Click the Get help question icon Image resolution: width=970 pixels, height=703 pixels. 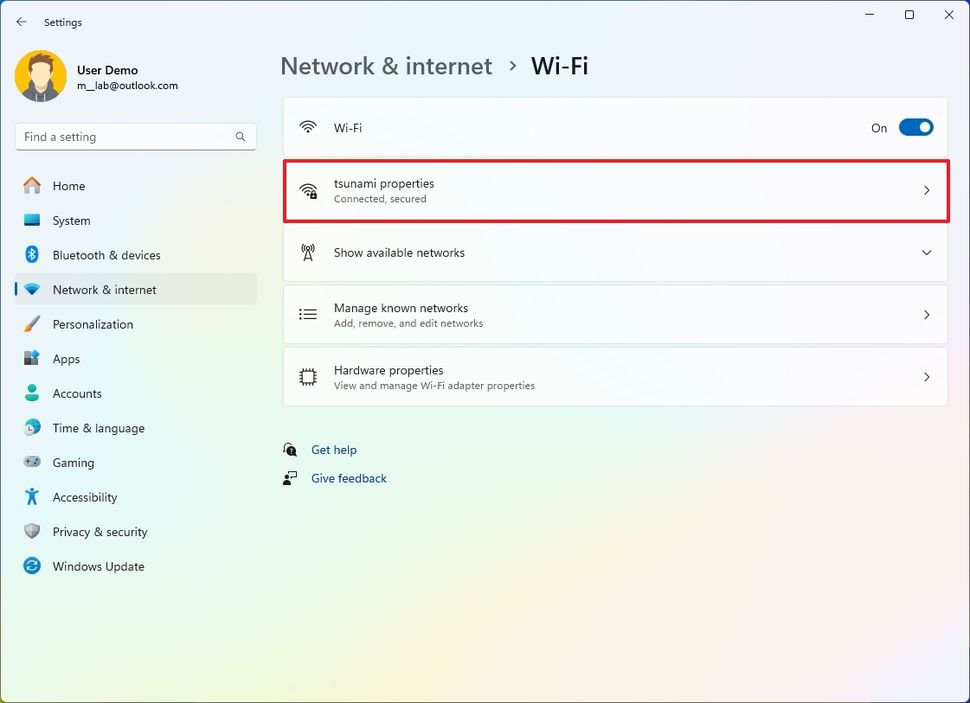coord(290,449)
